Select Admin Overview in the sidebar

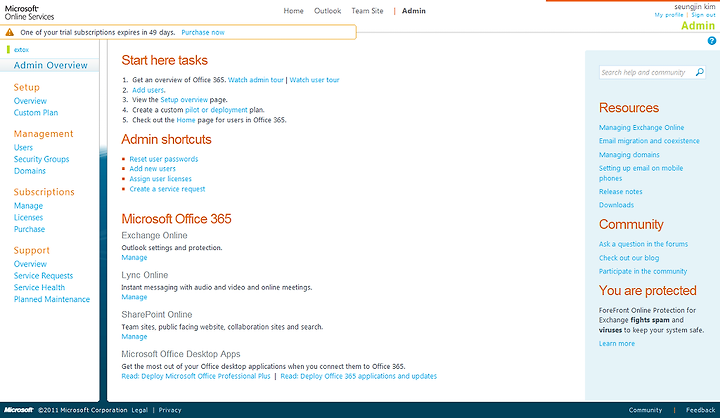51,65
